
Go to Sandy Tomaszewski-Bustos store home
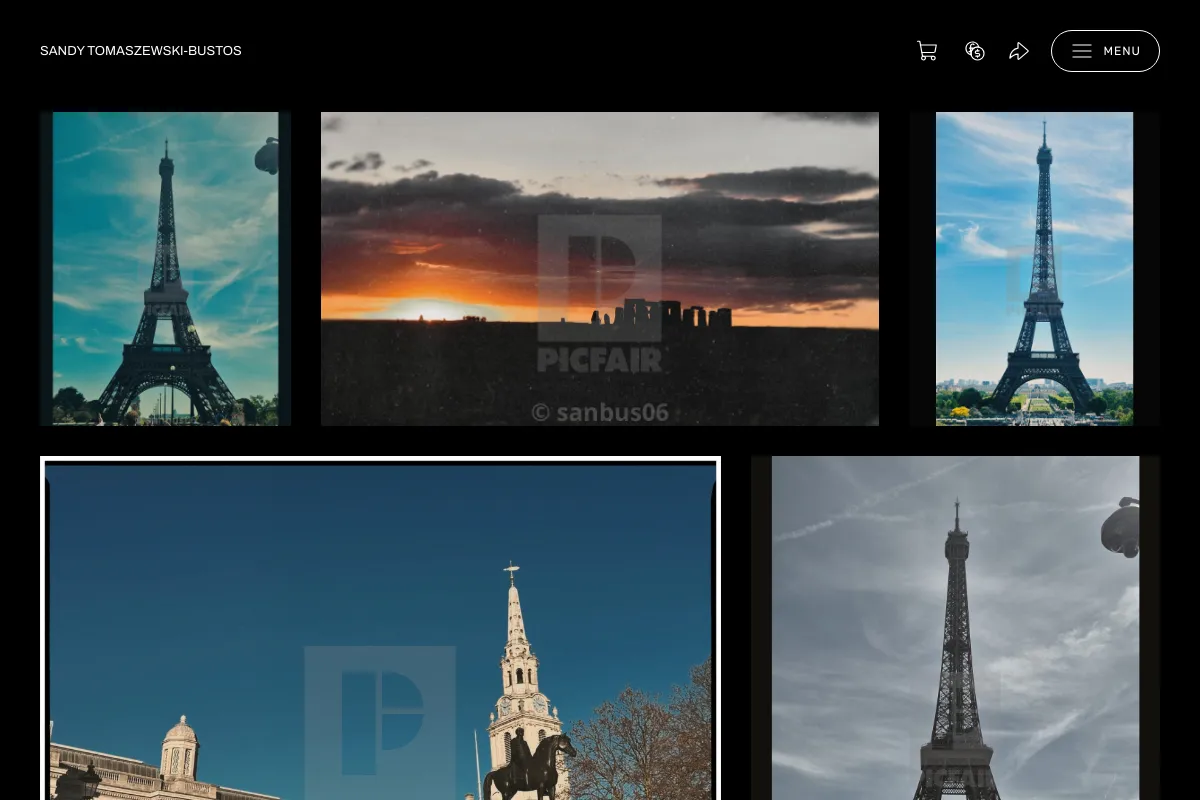(x=141, y=51)
